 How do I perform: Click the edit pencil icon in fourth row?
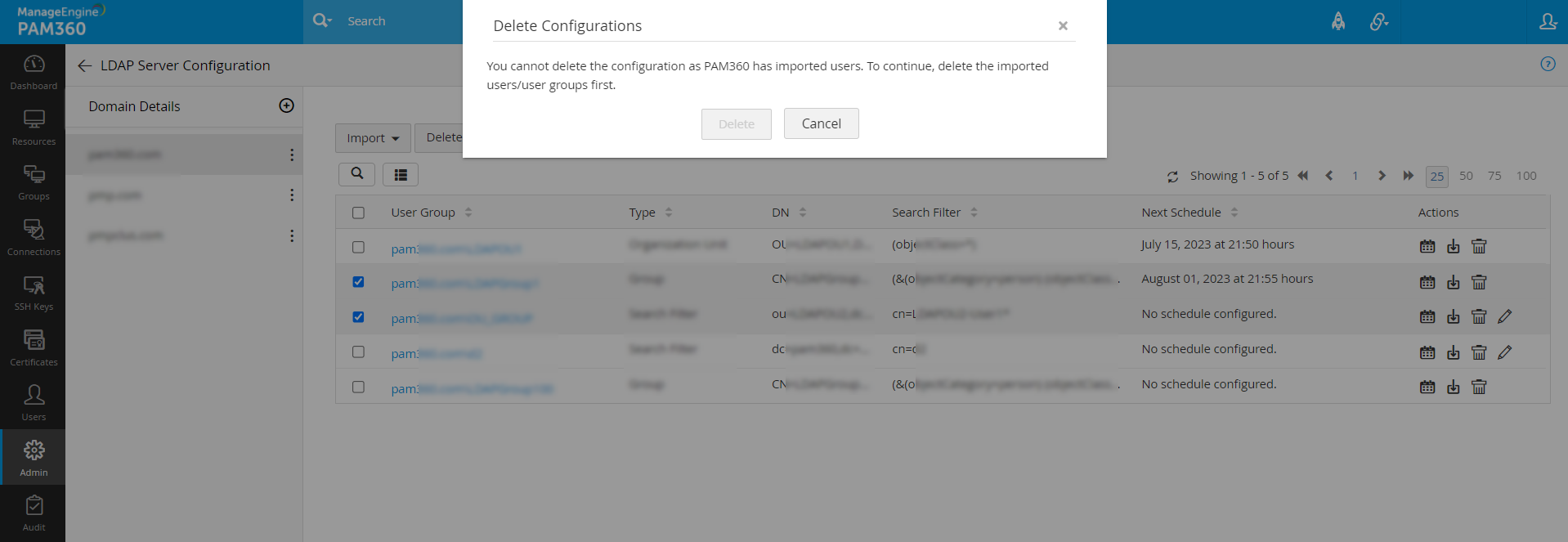click(x=1505, y=352)
